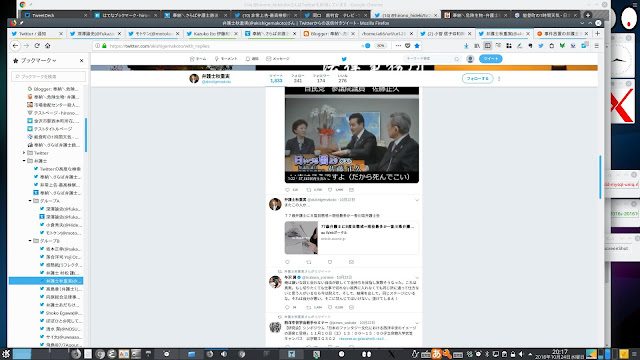Open dropdown caret on 今沢 tweet
The width and height of the screenshot is (640, 360).
pos(417,278)
